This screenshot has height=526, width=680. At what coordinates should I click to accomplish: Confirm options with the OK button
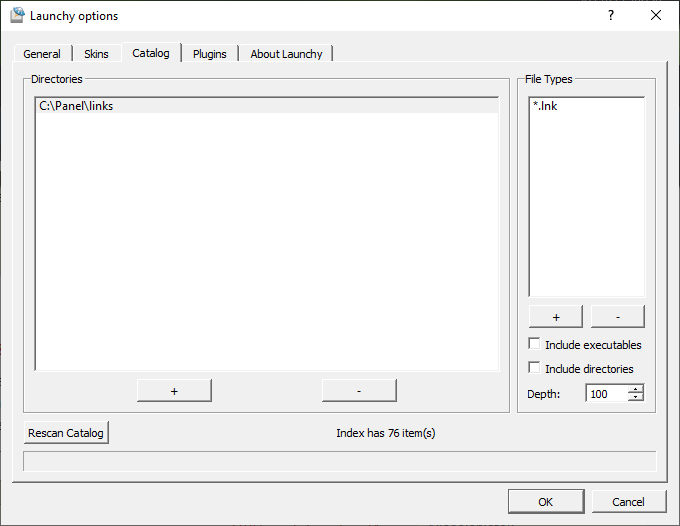pyautogui.click(x=546, y=502)
